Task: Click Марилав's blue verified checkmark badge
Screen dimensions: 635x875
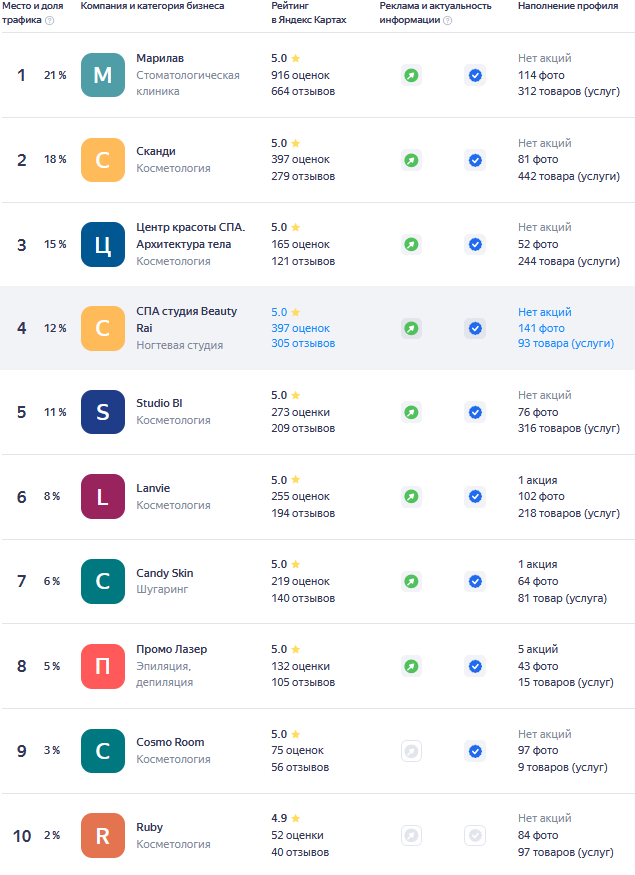Action: coord(475,75)
